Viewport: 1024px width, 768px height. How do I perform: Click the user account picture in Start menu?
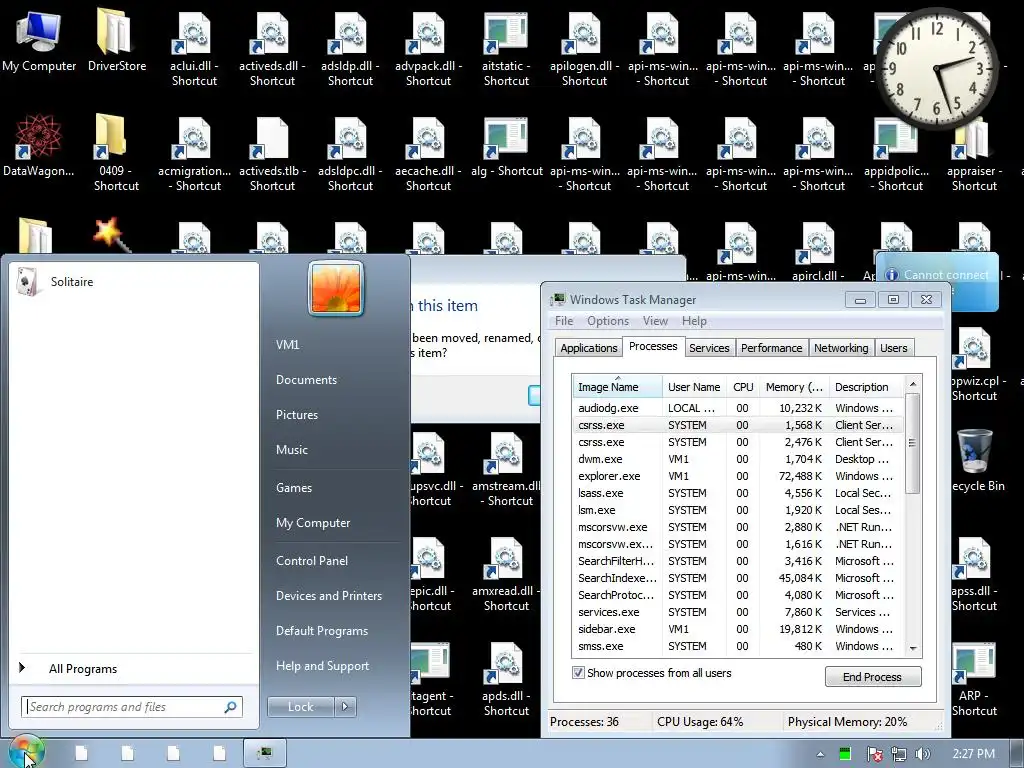tap(336, 288)
